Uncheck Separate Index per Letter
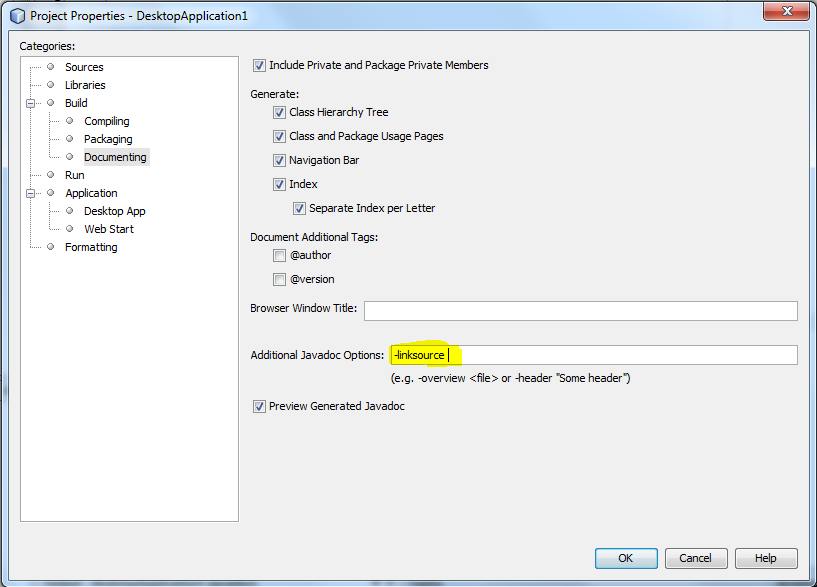The height and width of the screenshot is (587, 817). 299,208
